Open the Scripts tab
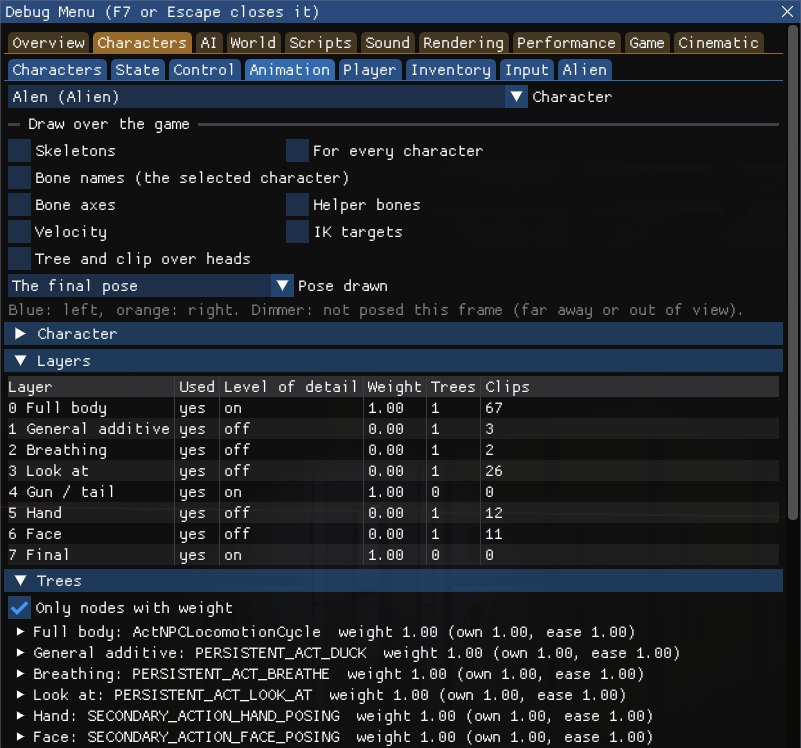 tap(320, 43)
